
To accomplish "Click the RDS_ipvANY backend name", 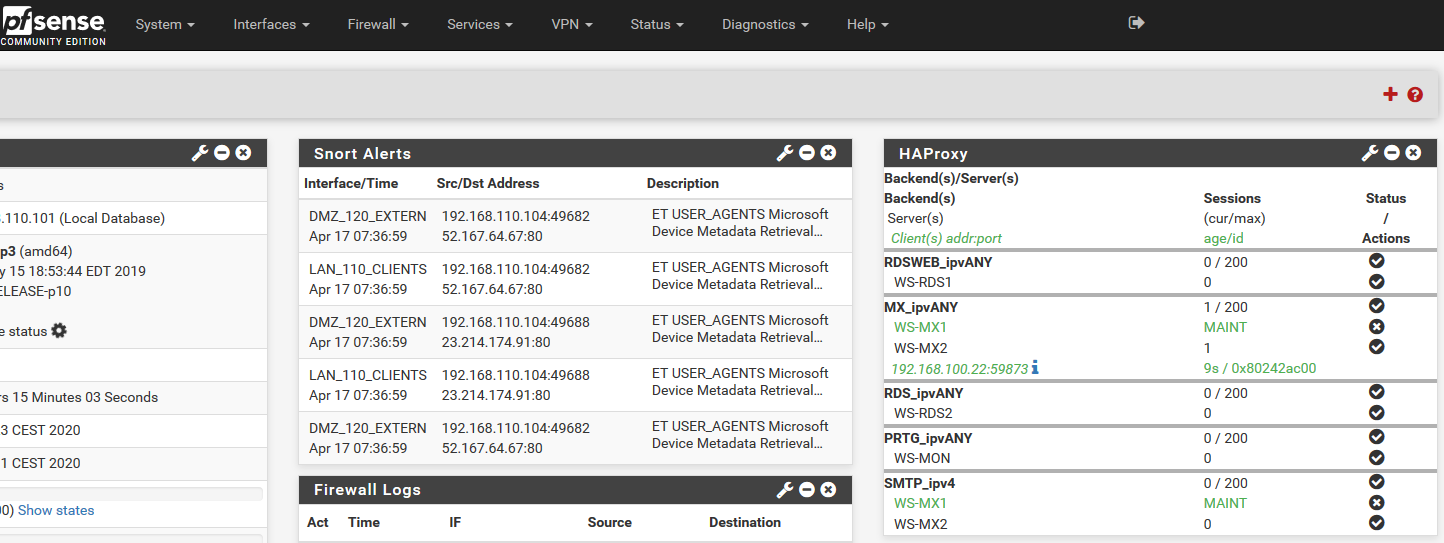I will pyautogui.click(x=924, y=393).
